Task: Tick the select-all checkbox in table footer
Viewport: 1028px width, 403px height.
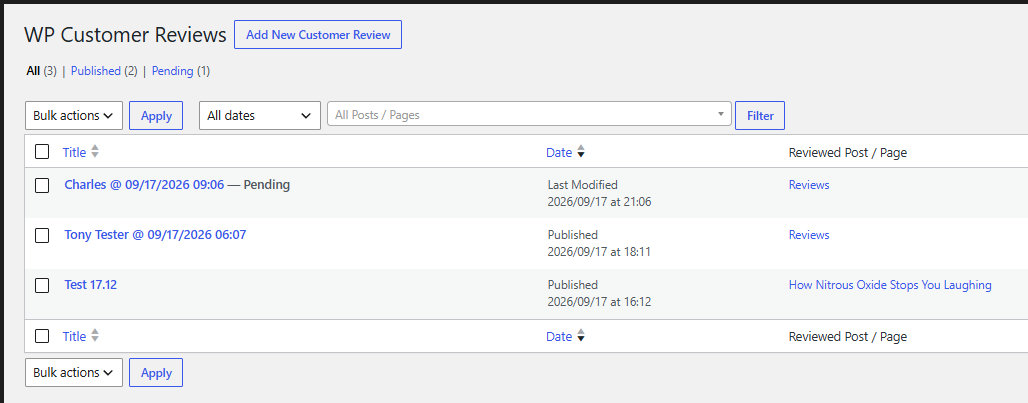Action: coord(42,336)
